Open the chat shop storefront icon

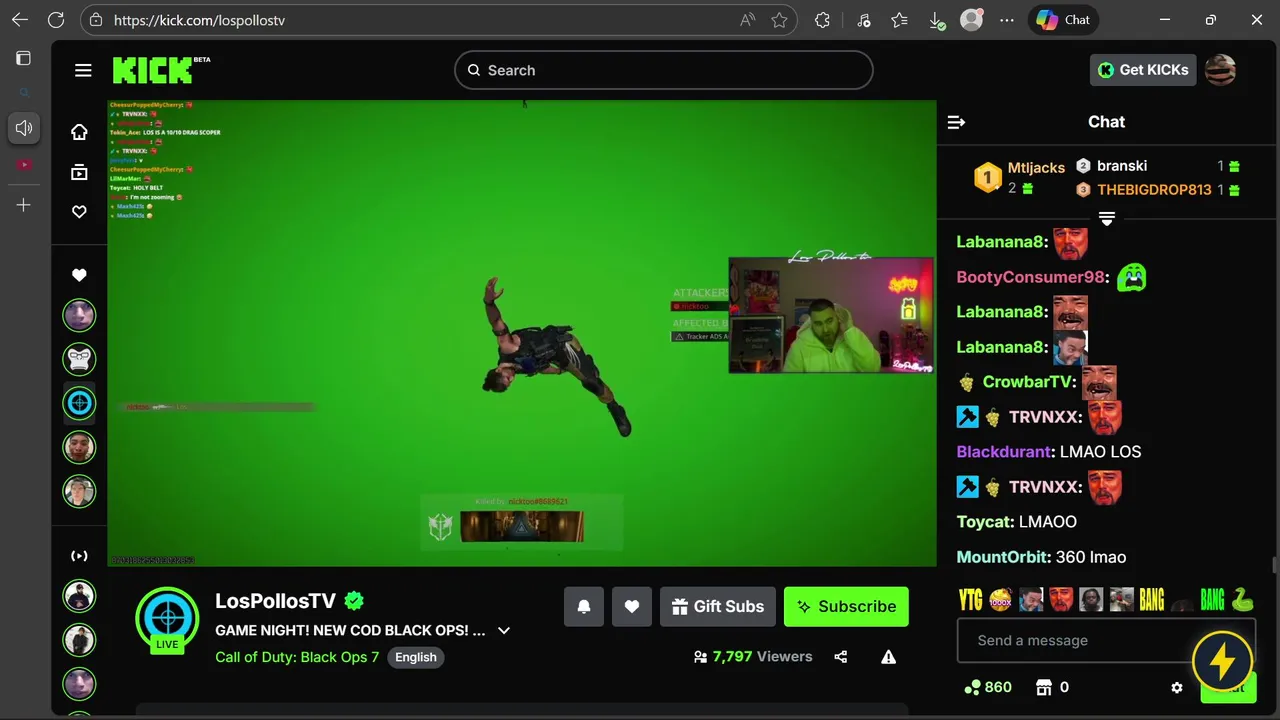coord(1044,687)
